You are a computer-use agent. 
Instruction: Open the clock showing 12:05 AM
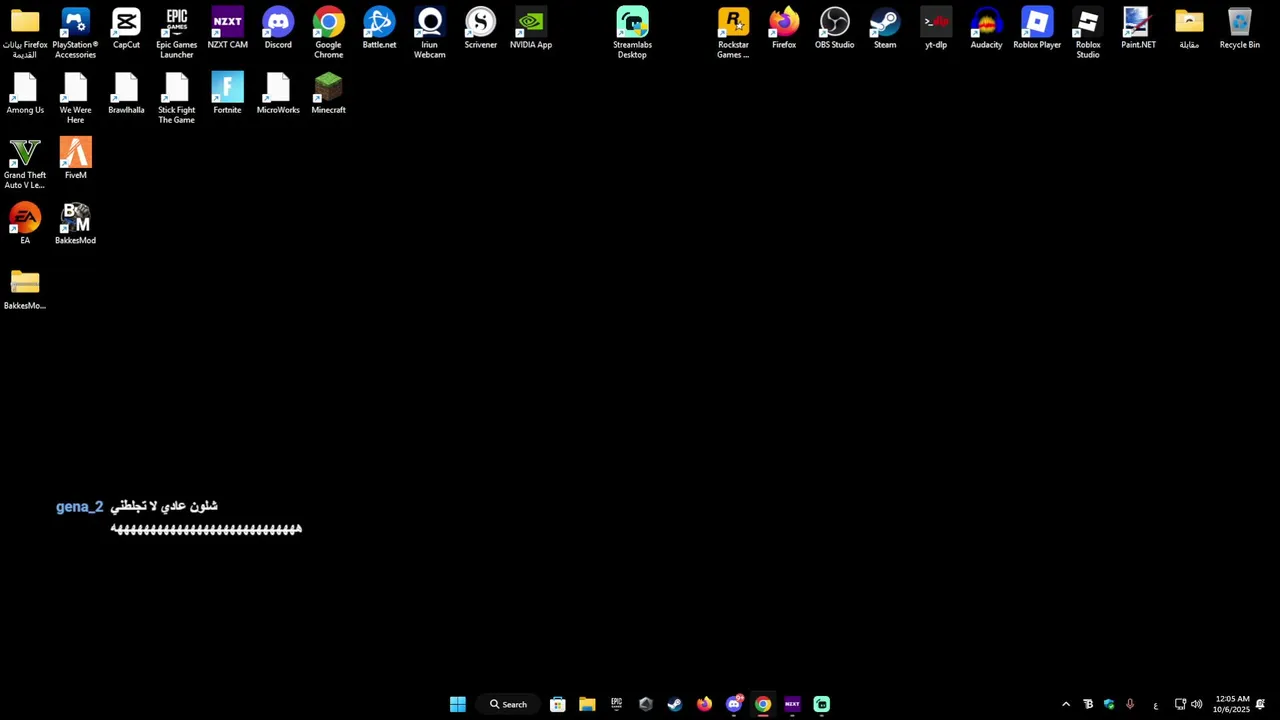pyautogui.click(x=1231, y=704)
